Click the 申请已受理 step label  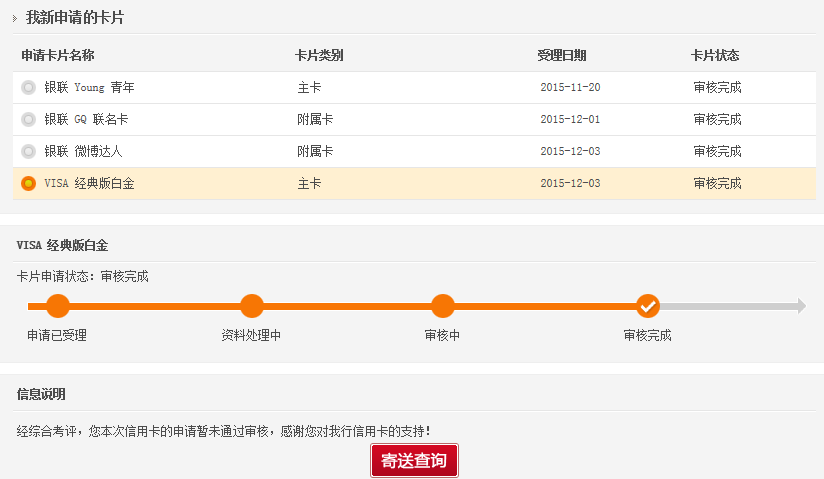click(57, 335)
